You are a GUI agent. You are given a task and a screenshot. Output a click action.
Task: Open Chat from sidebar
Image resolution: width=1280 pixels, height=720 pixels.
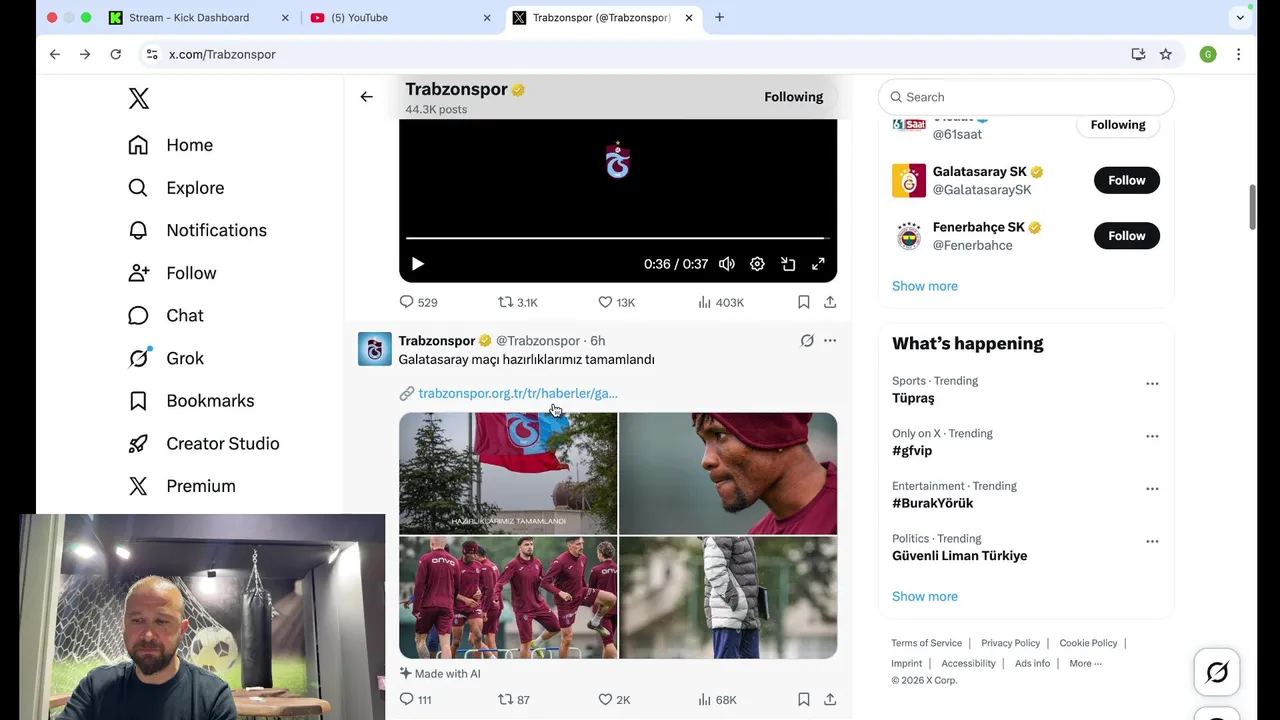pyautogui.click(x=166, y=315)
